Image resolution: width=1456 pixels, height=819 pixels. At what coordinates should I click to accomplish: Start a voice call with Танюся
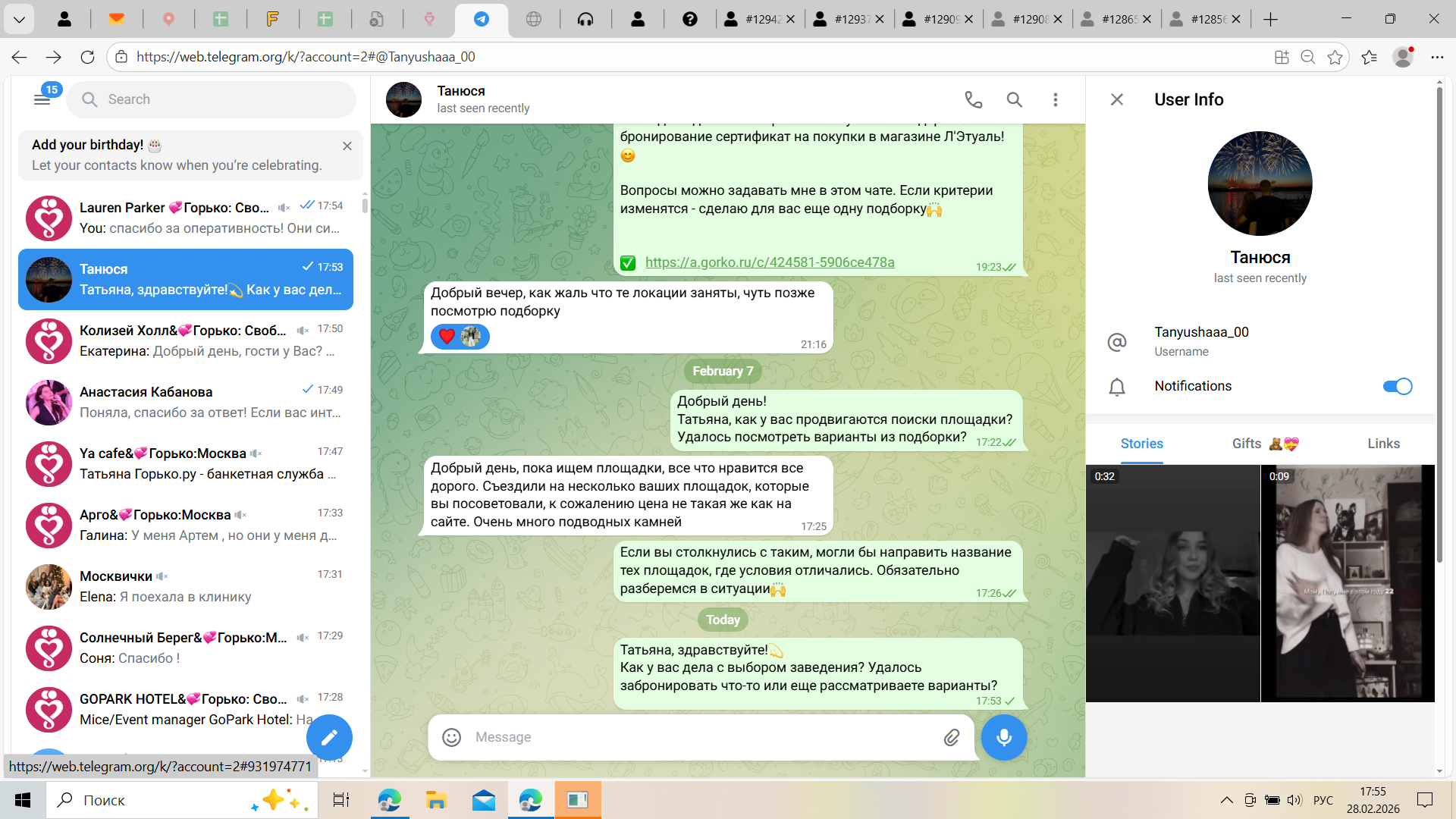[x=973, y=99]
